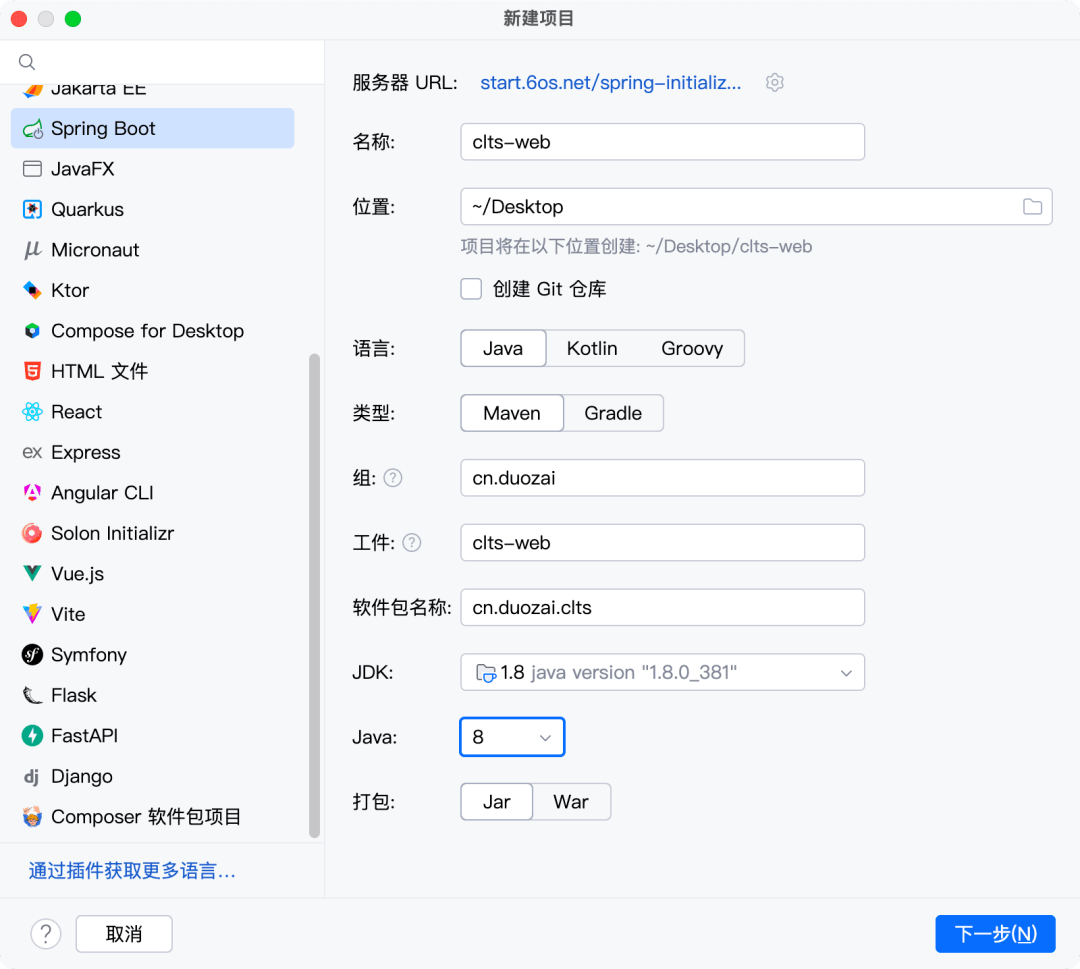Select Kotlin as language
1080x969 pixels.
pos(592,348)
